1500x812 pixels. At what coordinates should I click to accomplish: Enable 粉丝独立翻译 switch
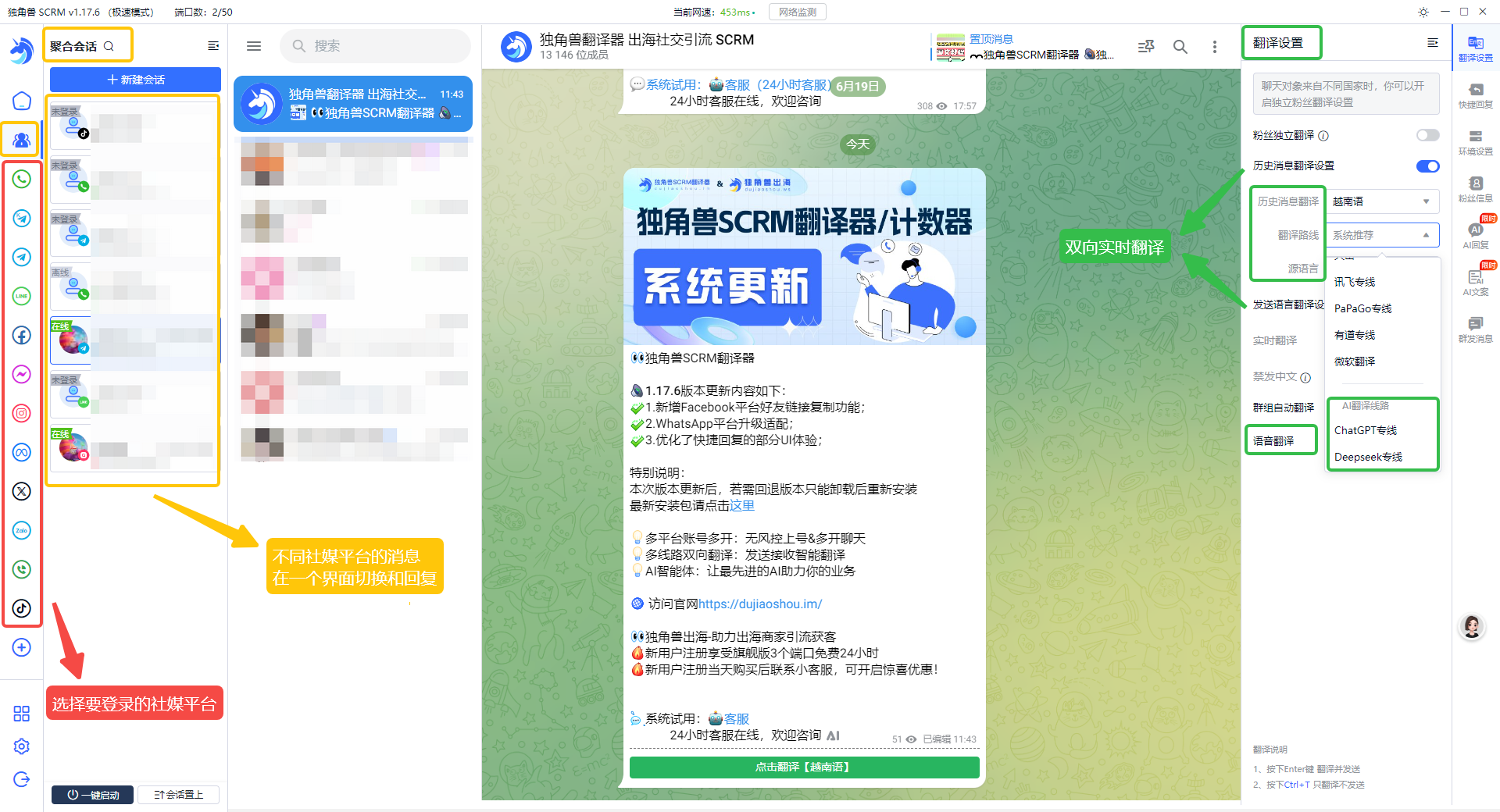coord(1427,135)
